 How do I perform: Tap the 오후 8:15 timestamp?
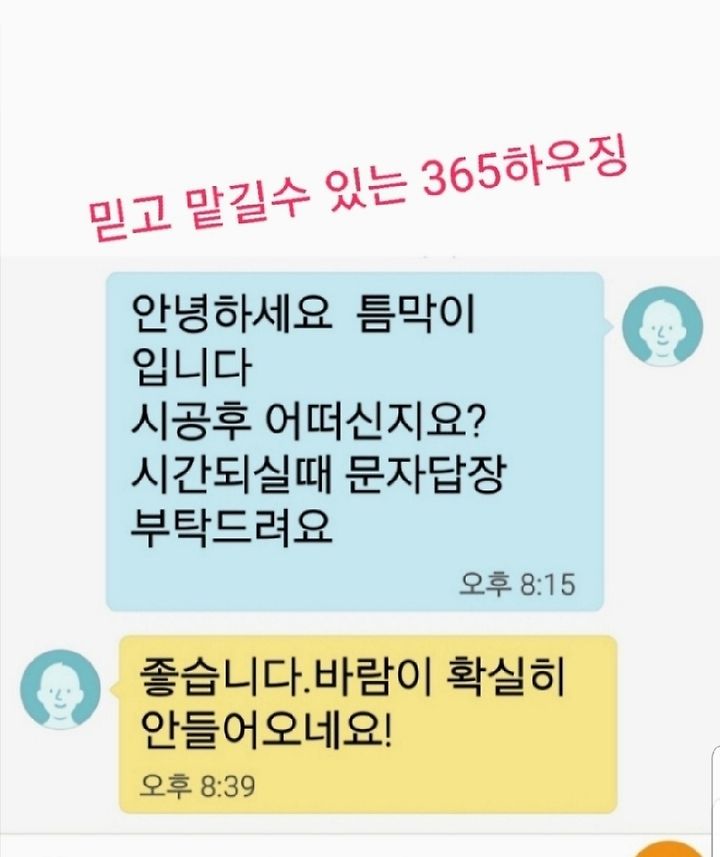point(517,584)
